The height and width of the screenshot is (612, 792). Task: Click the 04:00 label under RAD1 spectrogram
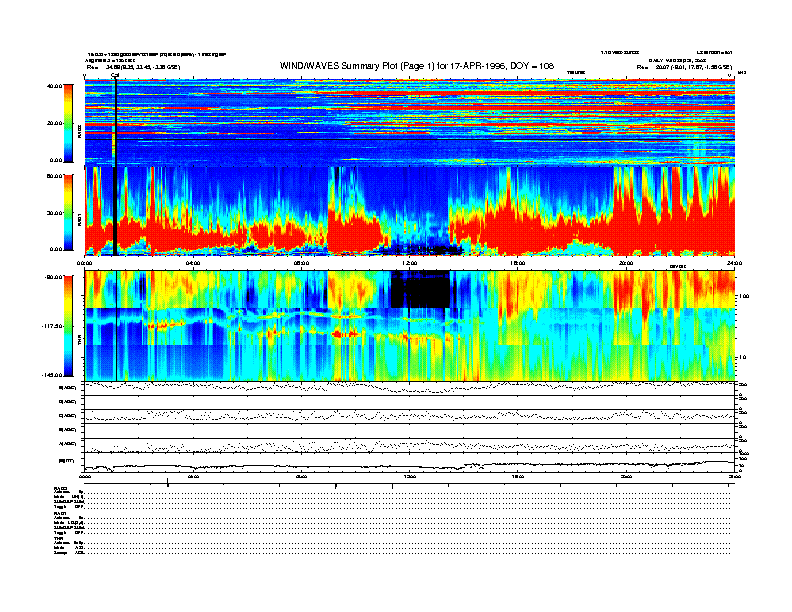pyautogui.click(x=193, y=263)
